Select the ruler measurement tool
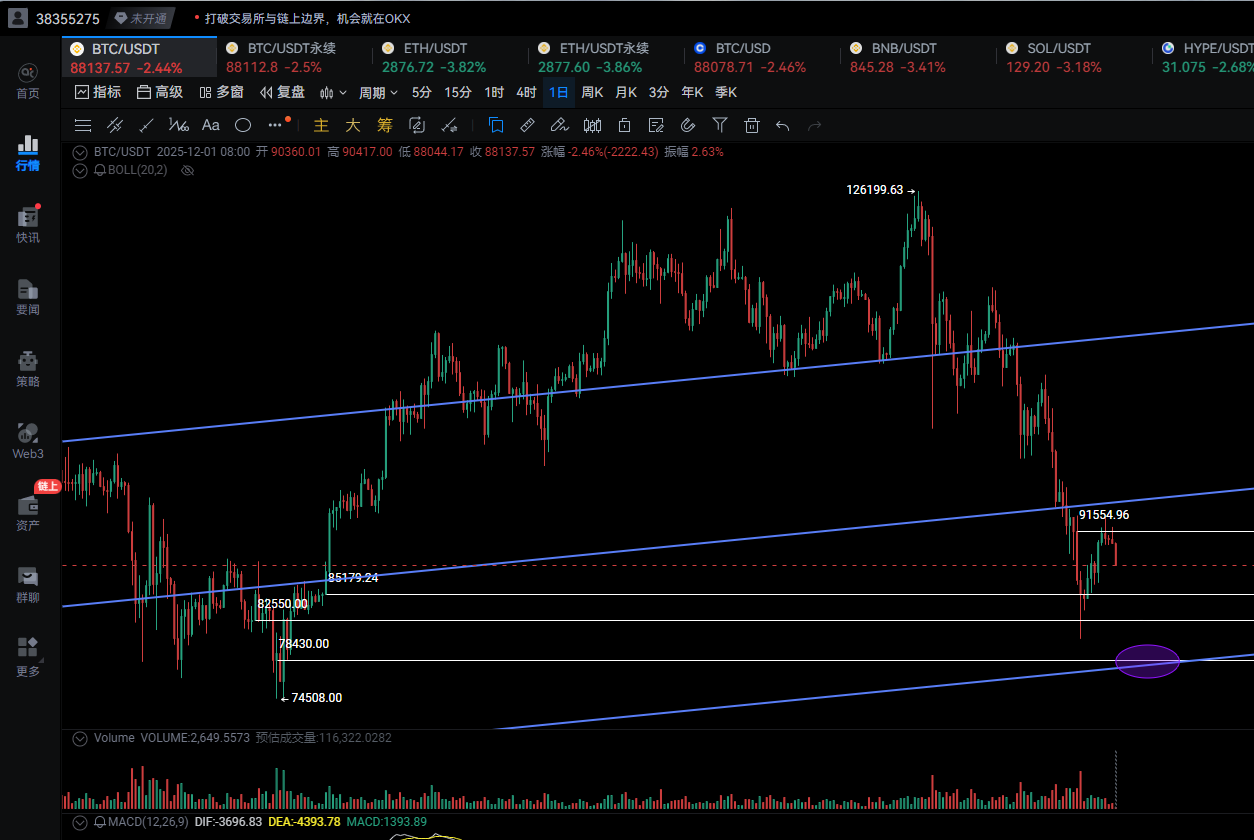The width and height of the screenshot is (1254, 840). [527, 125]
